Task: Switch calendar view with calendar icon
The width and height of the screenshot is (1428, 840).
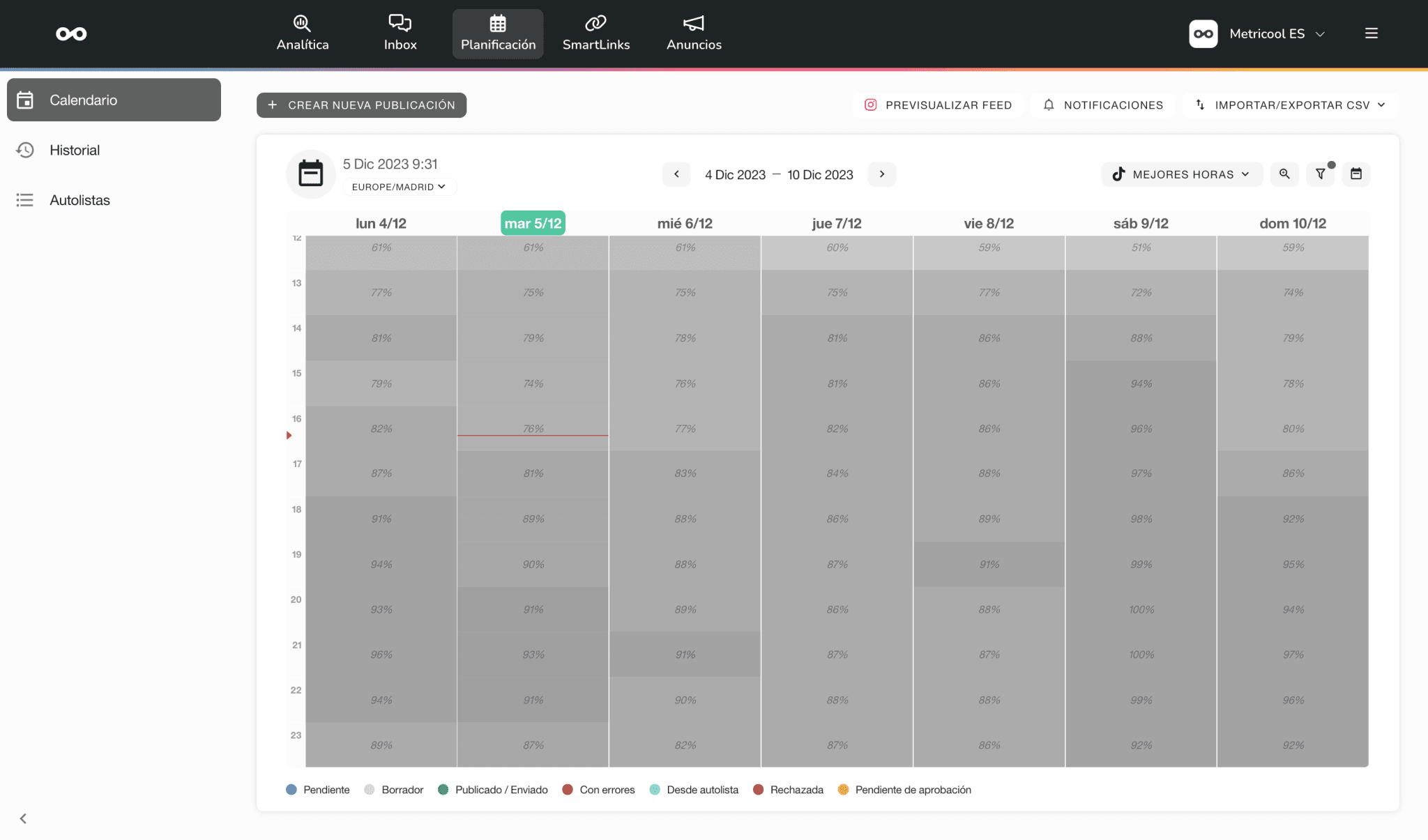Action: [1356, 174]
